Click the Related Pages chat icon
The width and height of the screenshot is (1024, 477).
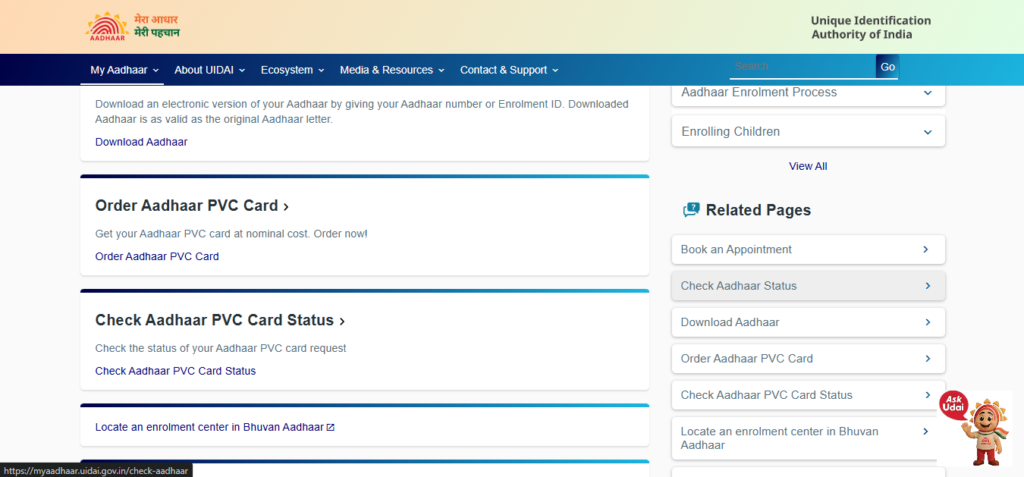(x=691, y=210)
